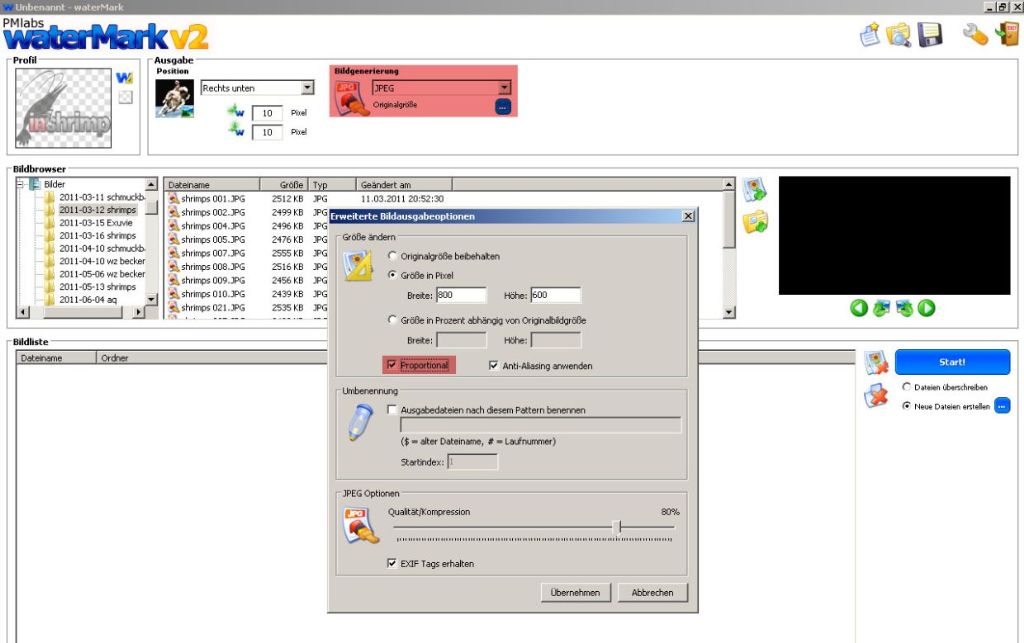Open the Rechts unten position dropdown
Image resolution: width=1024 pixels, height=643 pixels.
click(307, 88)
